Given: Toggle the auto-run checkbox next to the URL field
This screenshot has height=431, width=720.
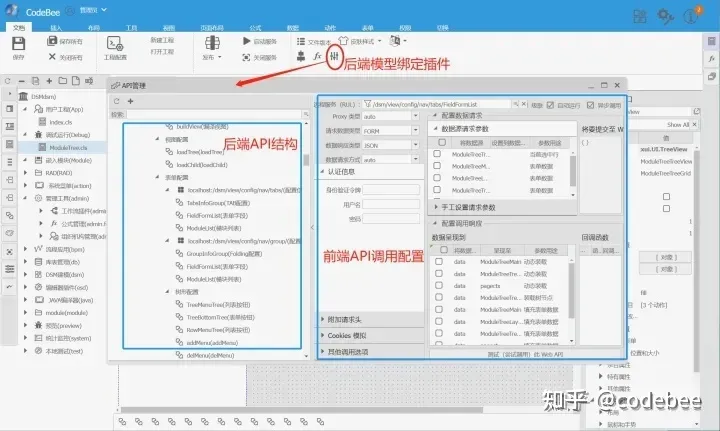Looking at the screenshot, I should pos(550,105).
